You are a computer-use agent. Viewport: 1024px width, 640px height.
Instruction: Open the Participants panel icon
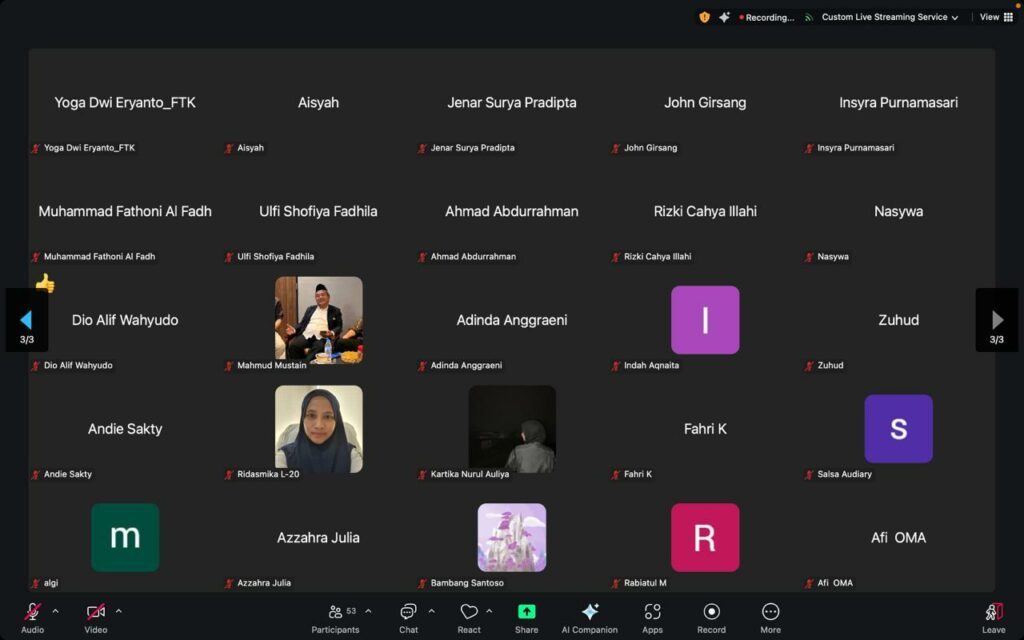pyautogui.click(x=335, y=612)
